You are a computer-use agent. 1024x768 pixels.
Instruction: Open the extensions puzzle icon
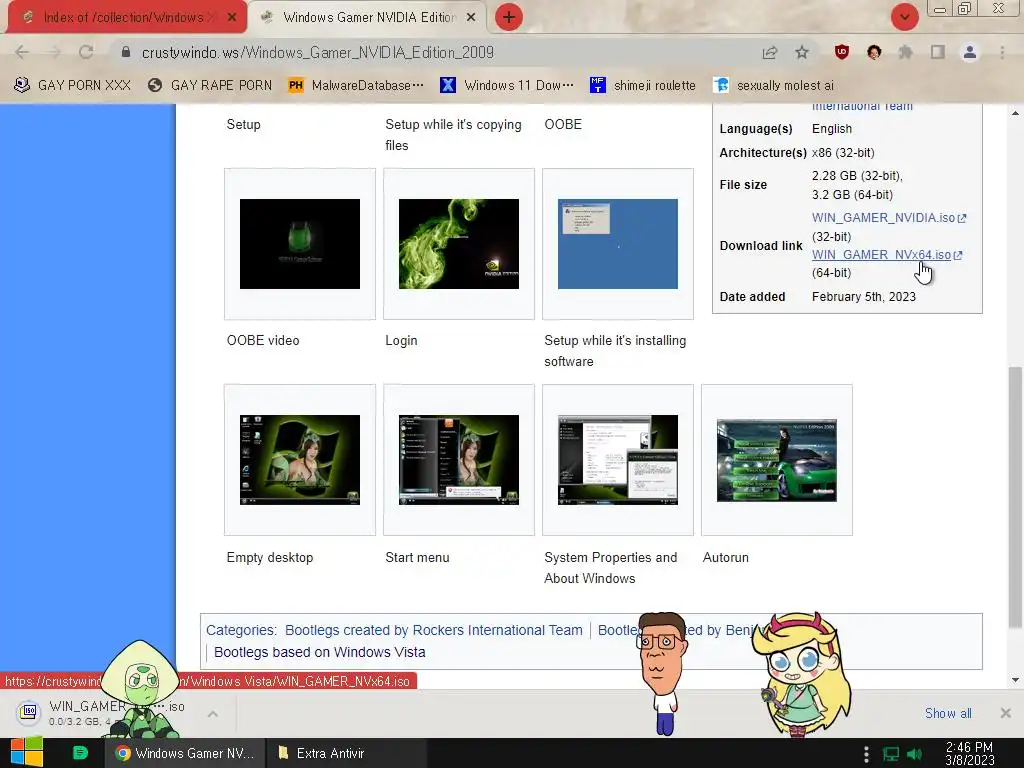click(x=906, y=52)
